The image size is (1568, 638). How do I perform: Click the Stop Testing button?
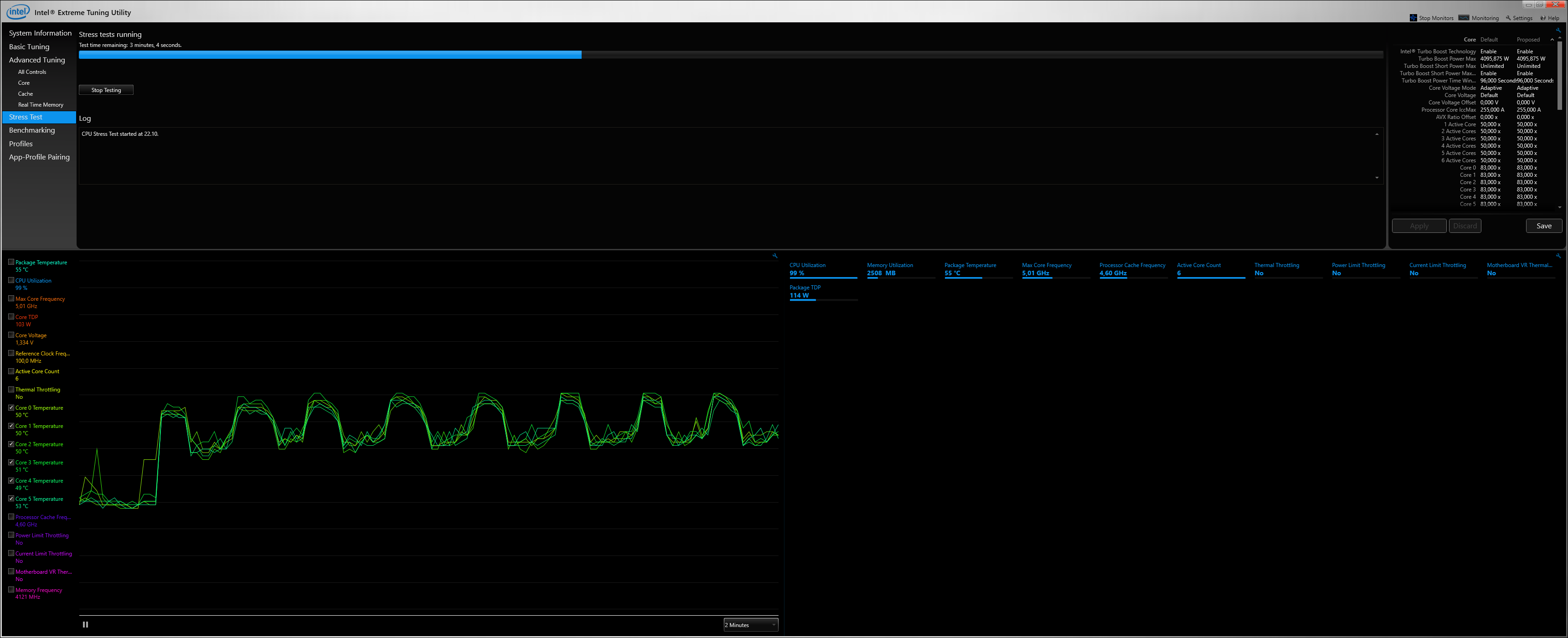click(x=106, y=89)
